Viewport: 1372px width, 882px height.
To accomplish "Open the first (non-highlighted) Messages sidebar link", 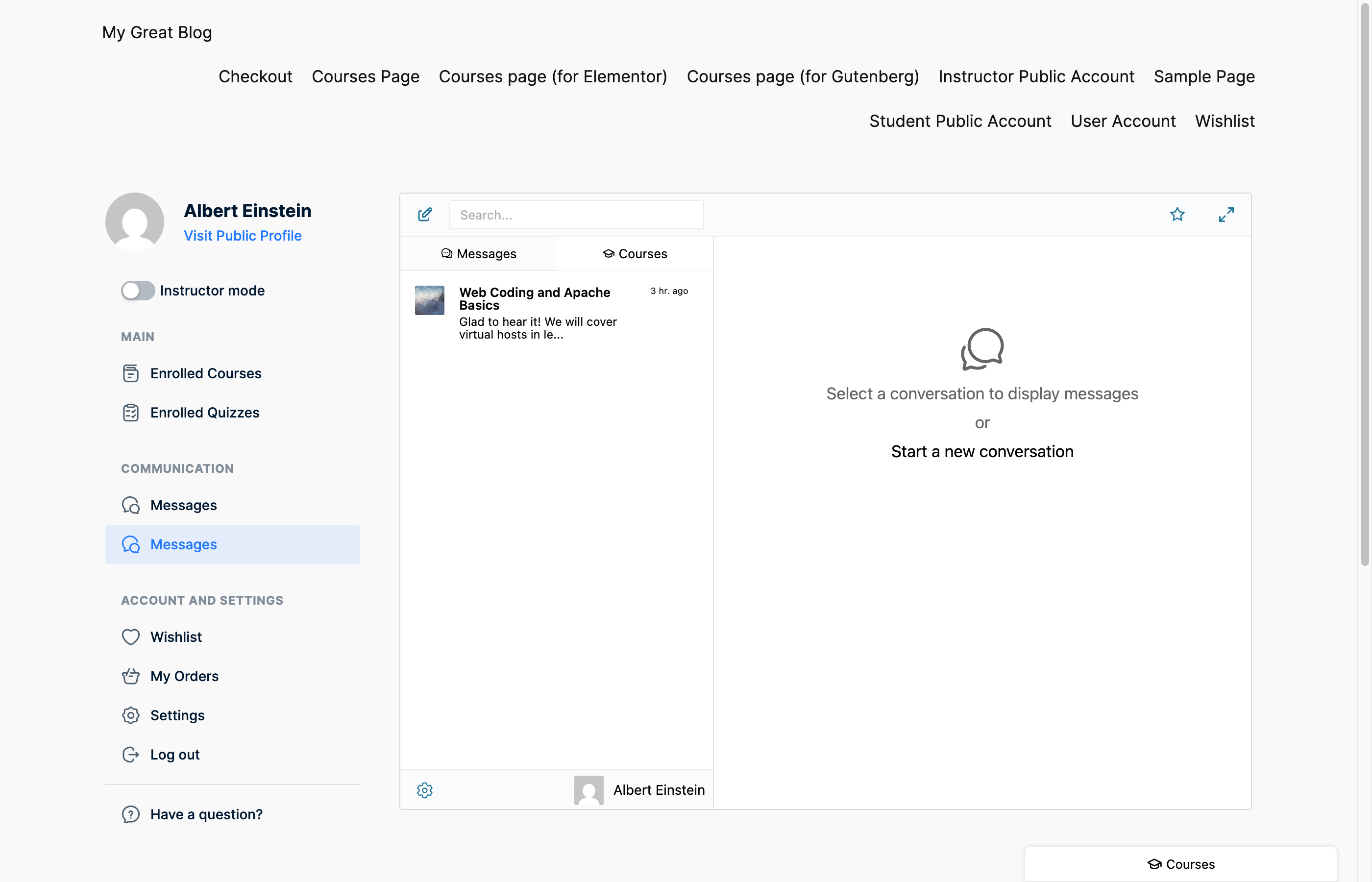I will pyautogui.click(x=232, y=505).
